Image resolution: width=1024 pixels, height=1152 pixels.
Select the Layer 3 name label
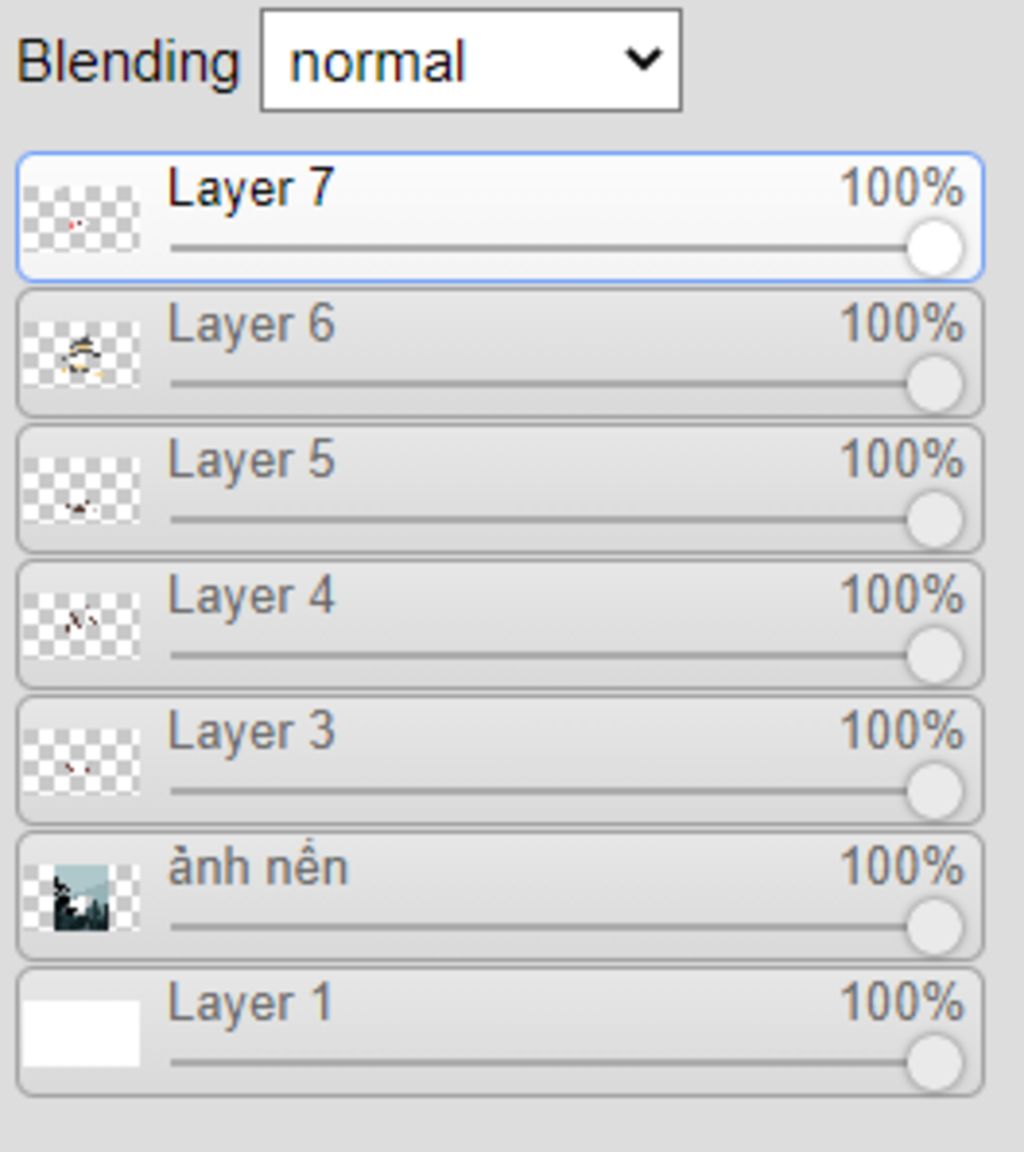click(x=251, y=732)
